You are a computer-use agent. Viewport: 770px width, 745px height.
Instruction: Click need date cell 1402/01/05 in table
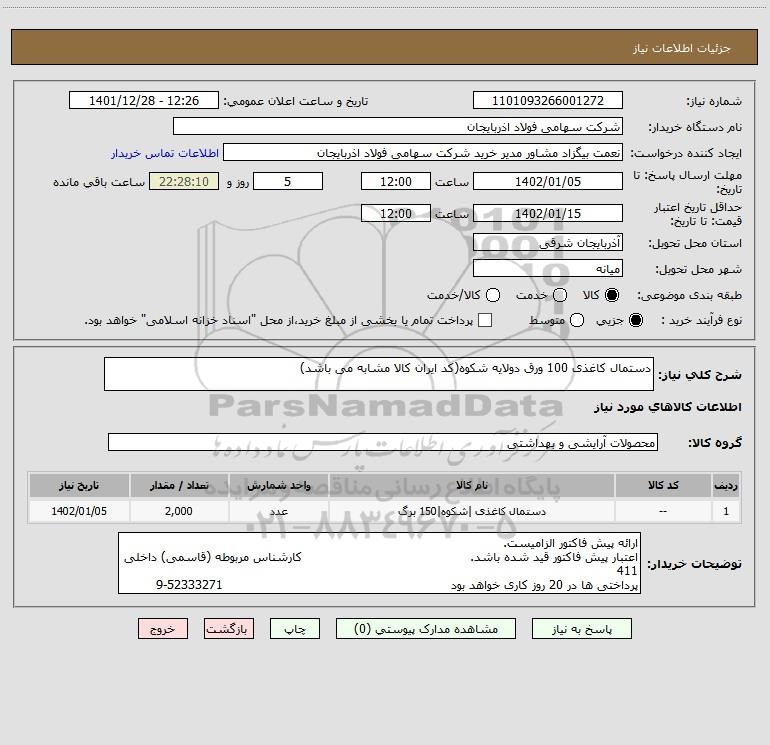79,511
